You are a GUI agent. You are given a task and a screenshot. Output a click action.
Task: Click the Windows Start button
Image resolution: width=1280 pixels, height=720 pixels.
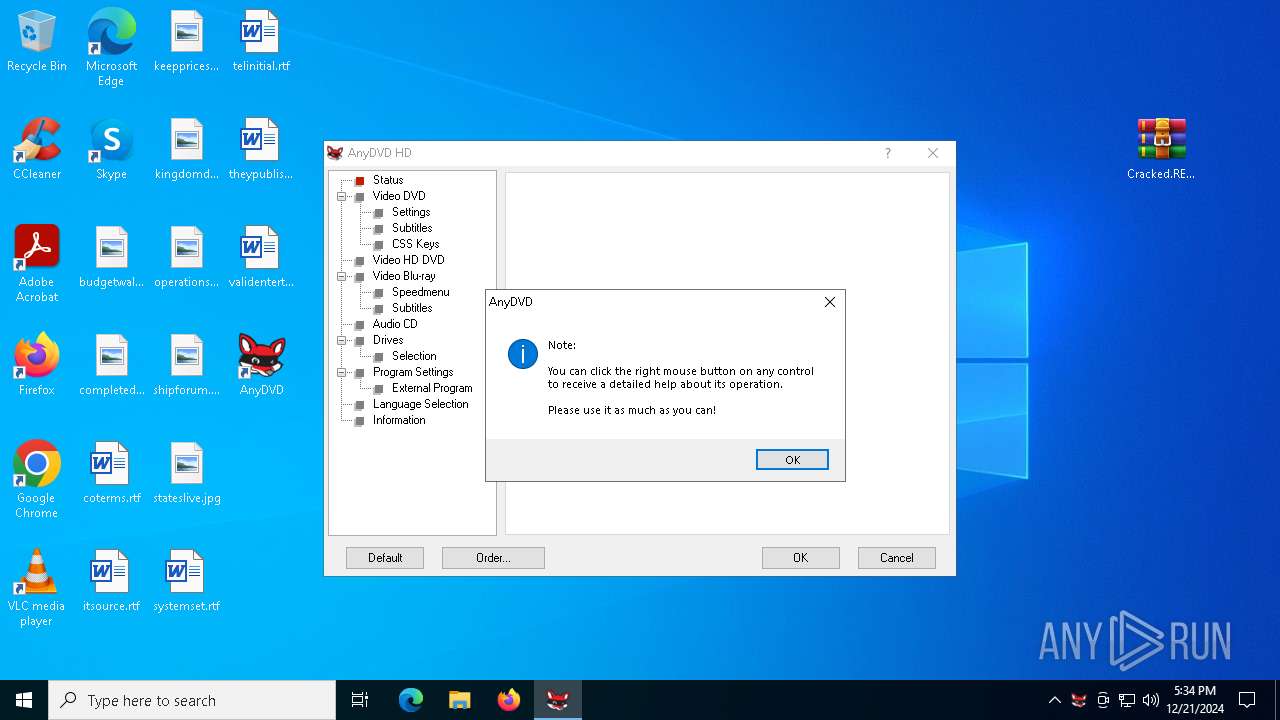click(24, 700)
